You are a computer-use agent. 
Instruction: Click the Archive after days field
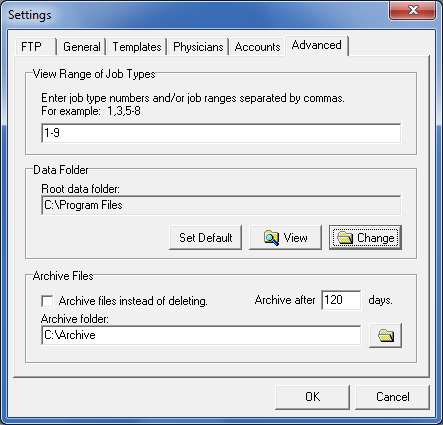pyautogui.click(x=341, y=300)
